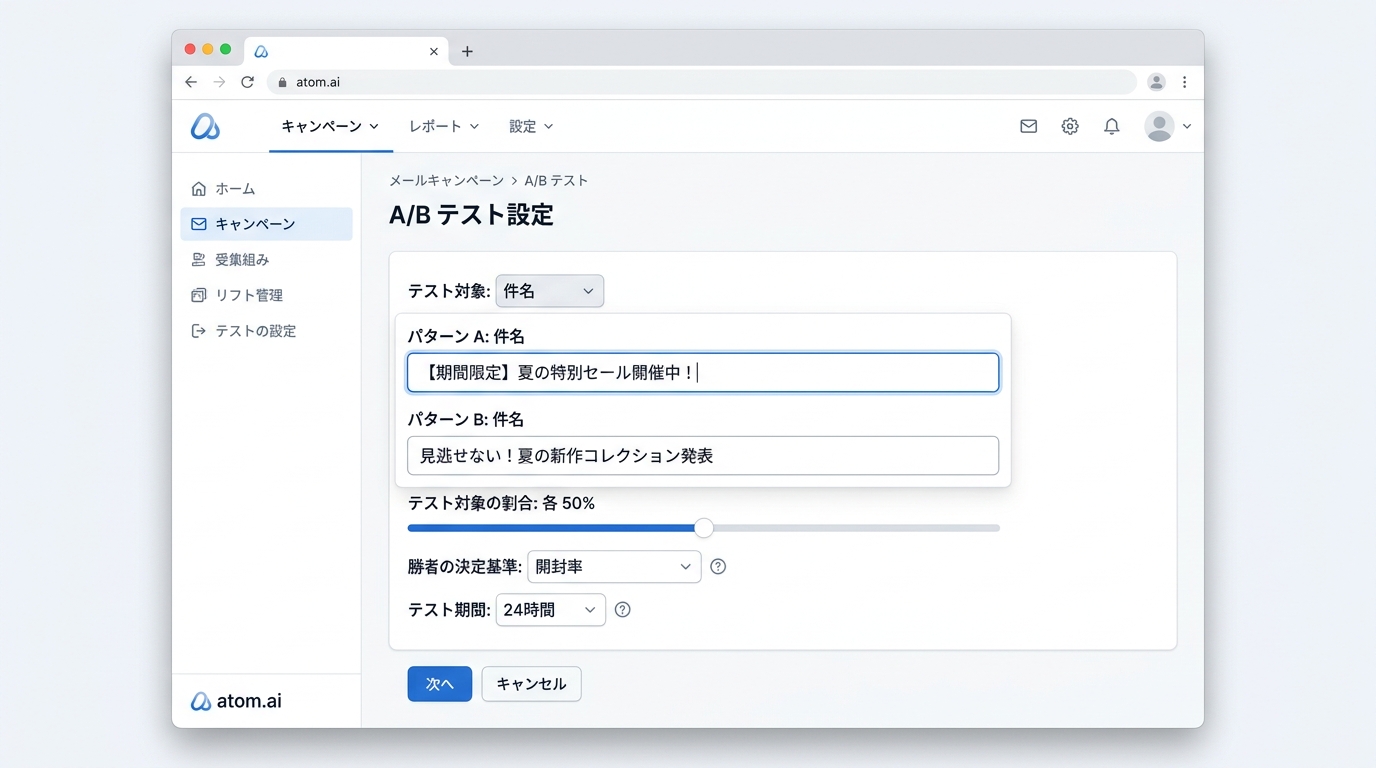Open notifications bell icon
The width and height of the screenshot is (1376, 768).
pos(1111,126)
